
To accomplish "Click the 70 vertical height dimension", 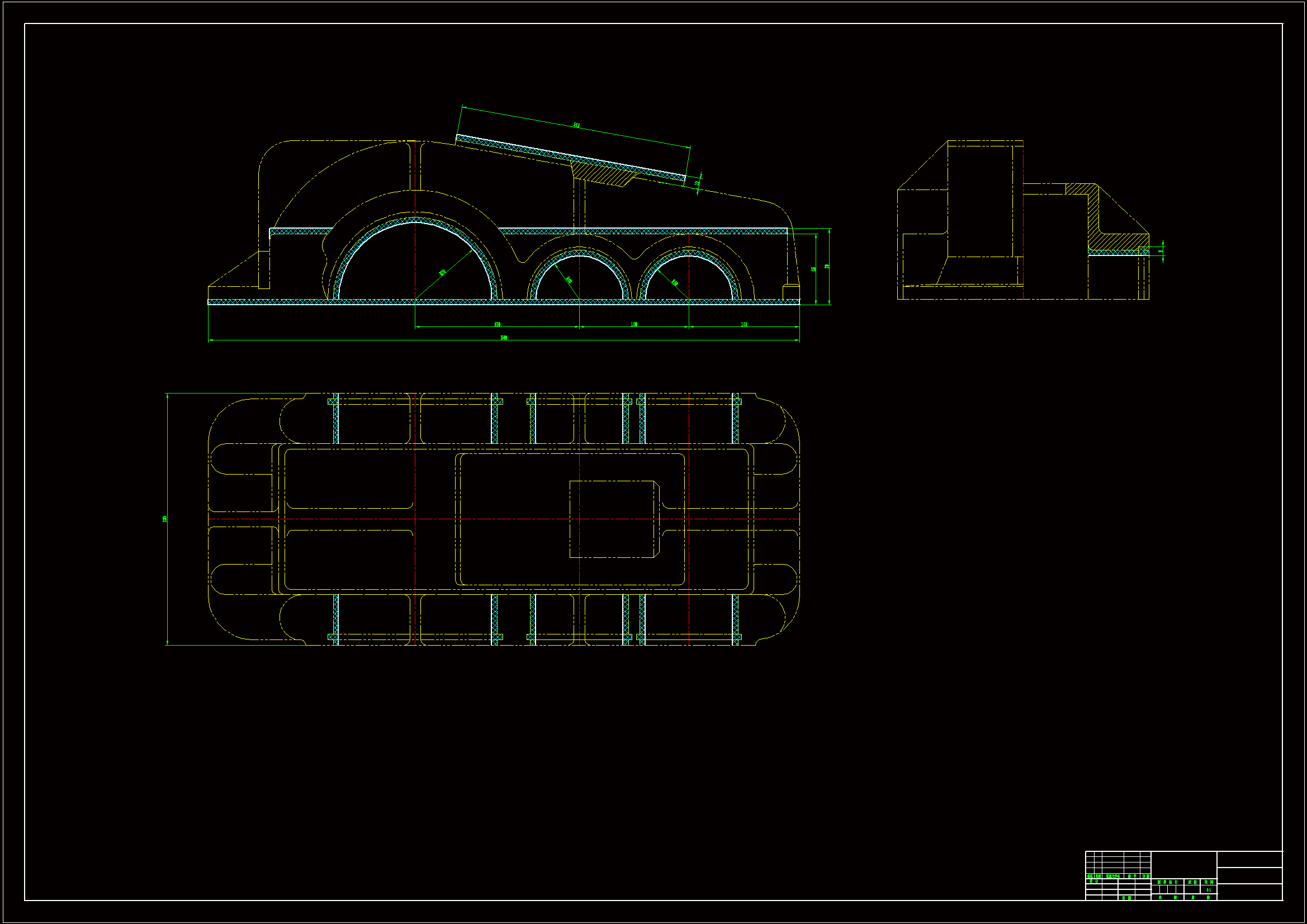I will point(827,267).
